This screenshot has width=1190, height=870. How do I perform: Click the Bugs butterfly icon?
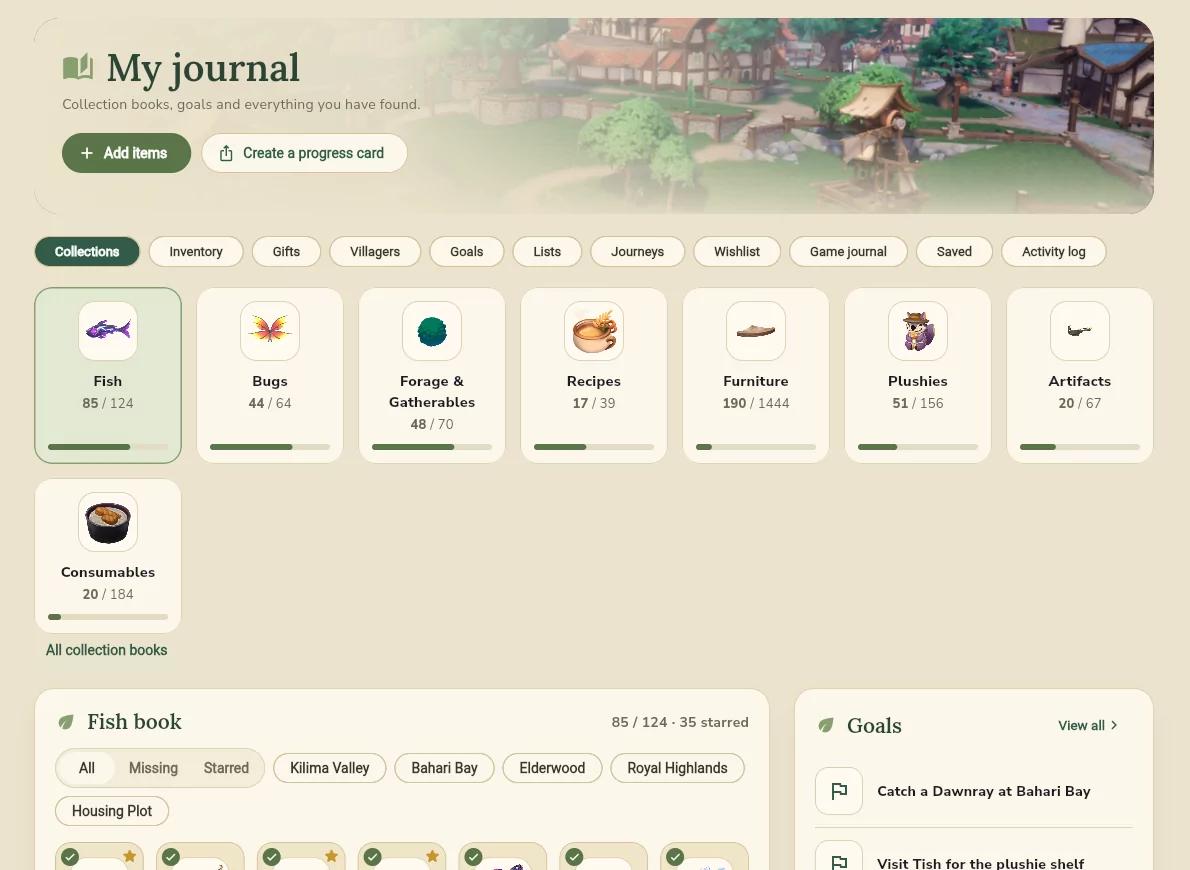(x=269, y=331)
